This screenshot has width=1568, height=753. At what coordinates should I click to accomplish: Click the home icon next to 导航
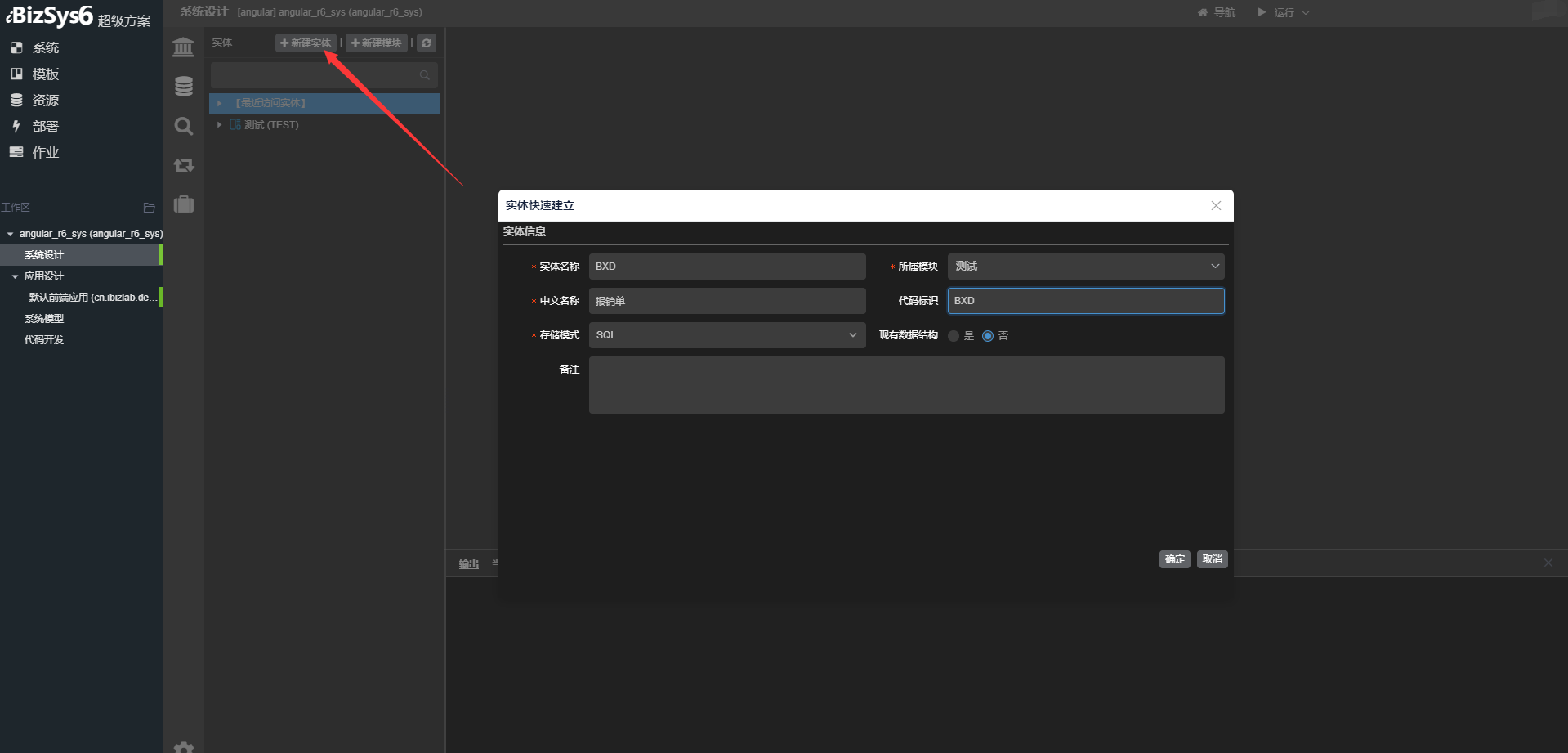[1202, 12]
